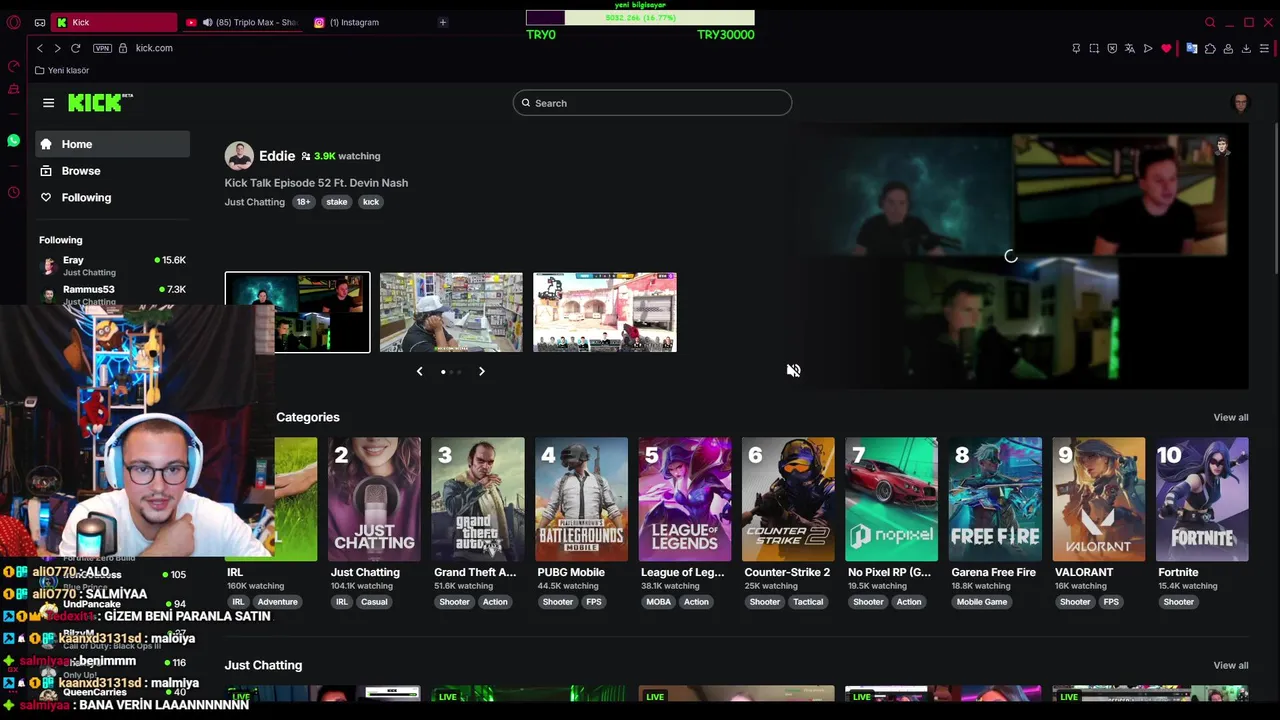Show next featured stream with right arrow
The image size is (1280, 720).
481,371
